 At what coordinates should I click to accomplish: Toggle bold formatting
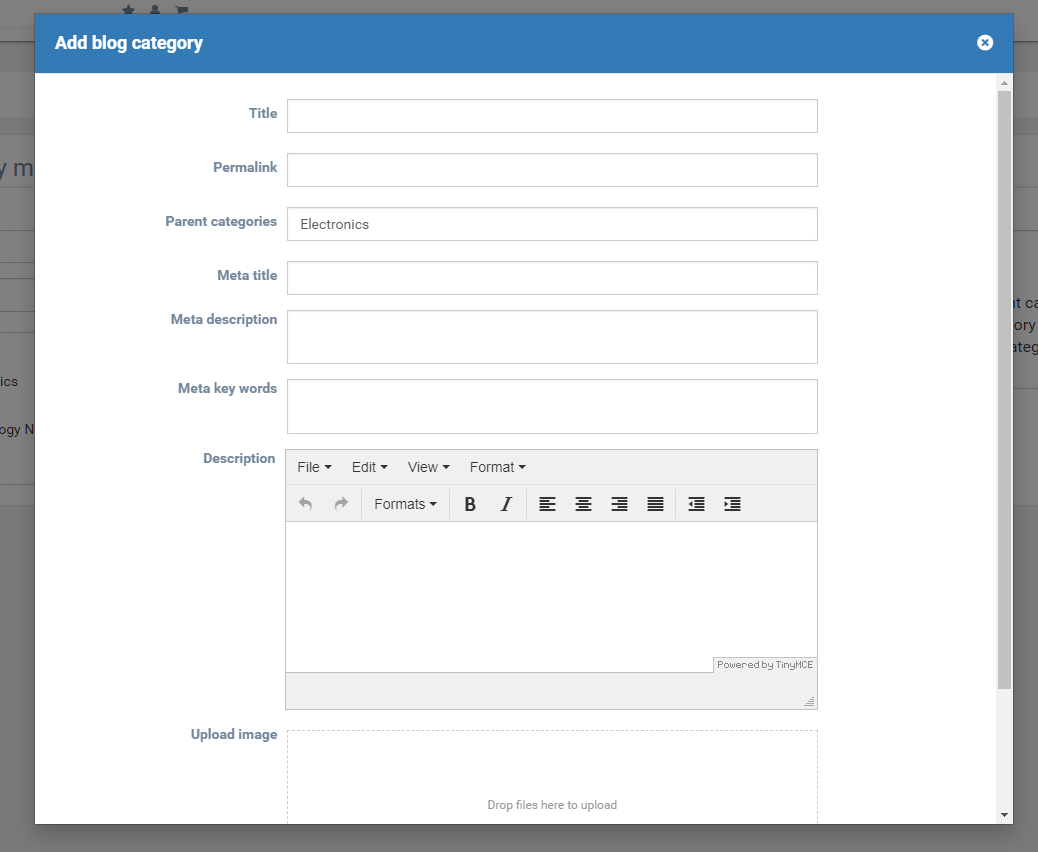tap(470, 504)
